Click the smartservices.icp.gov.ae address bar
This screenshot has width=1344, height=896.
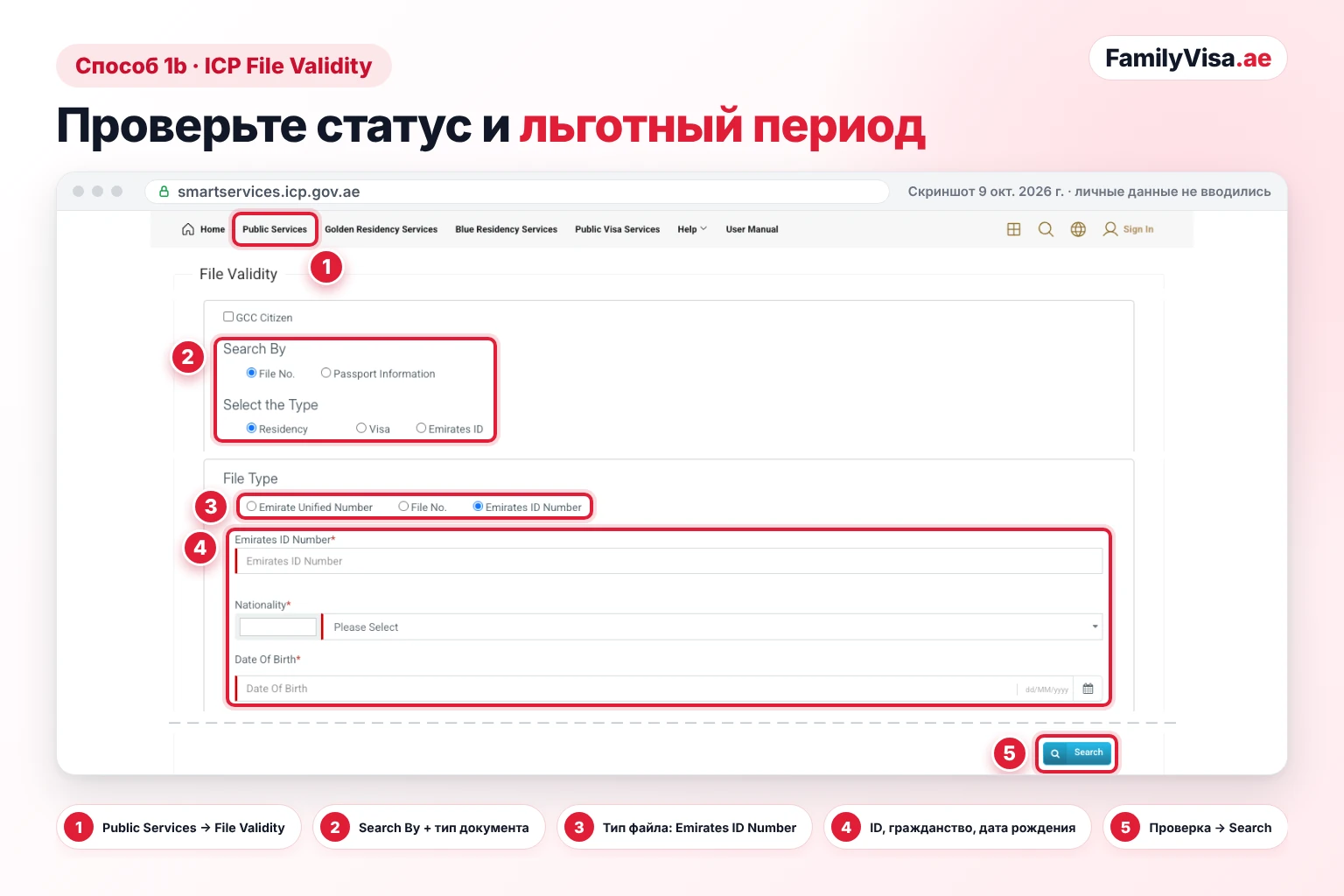point(517,192)
